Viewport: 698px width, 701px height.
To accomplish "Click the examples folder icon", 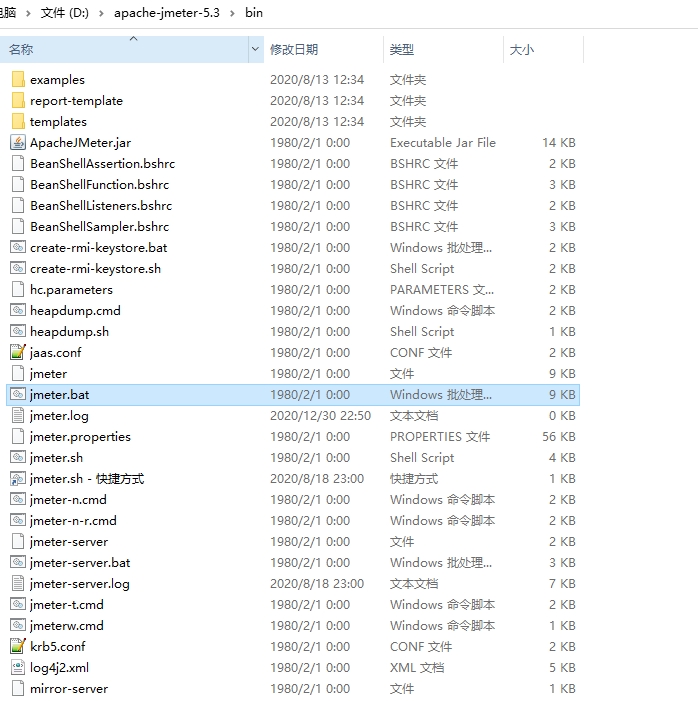I will pyautogui.click(x=18, y=79).
